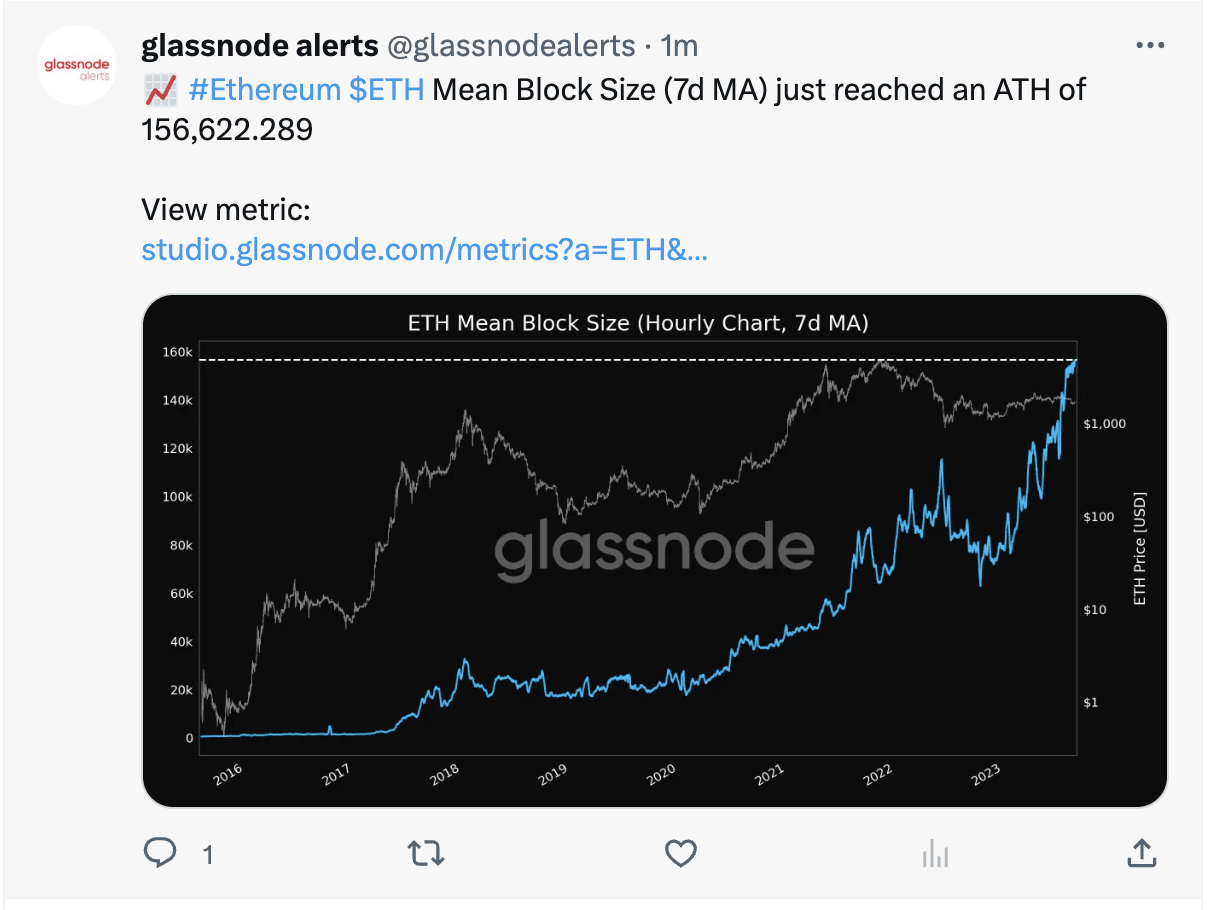Click the glassnode alerts profile avatar

coord(77,65)
